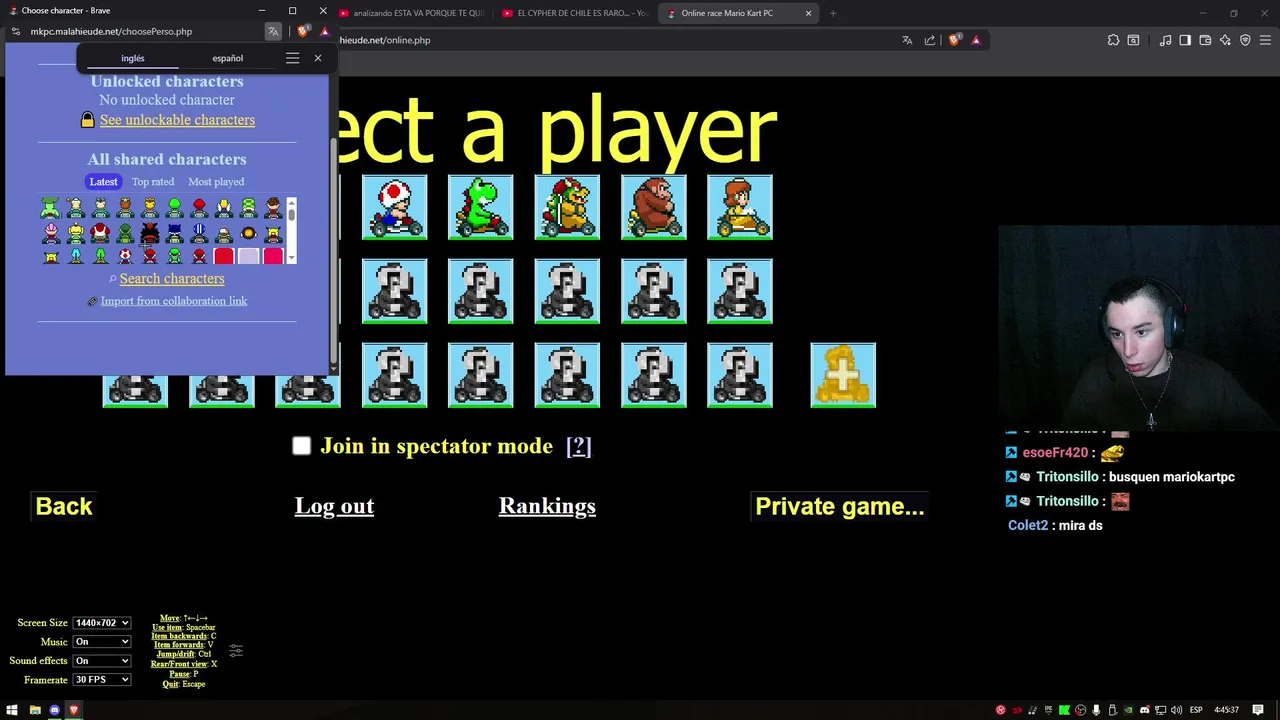Open Search characters link

coord(172,279)
